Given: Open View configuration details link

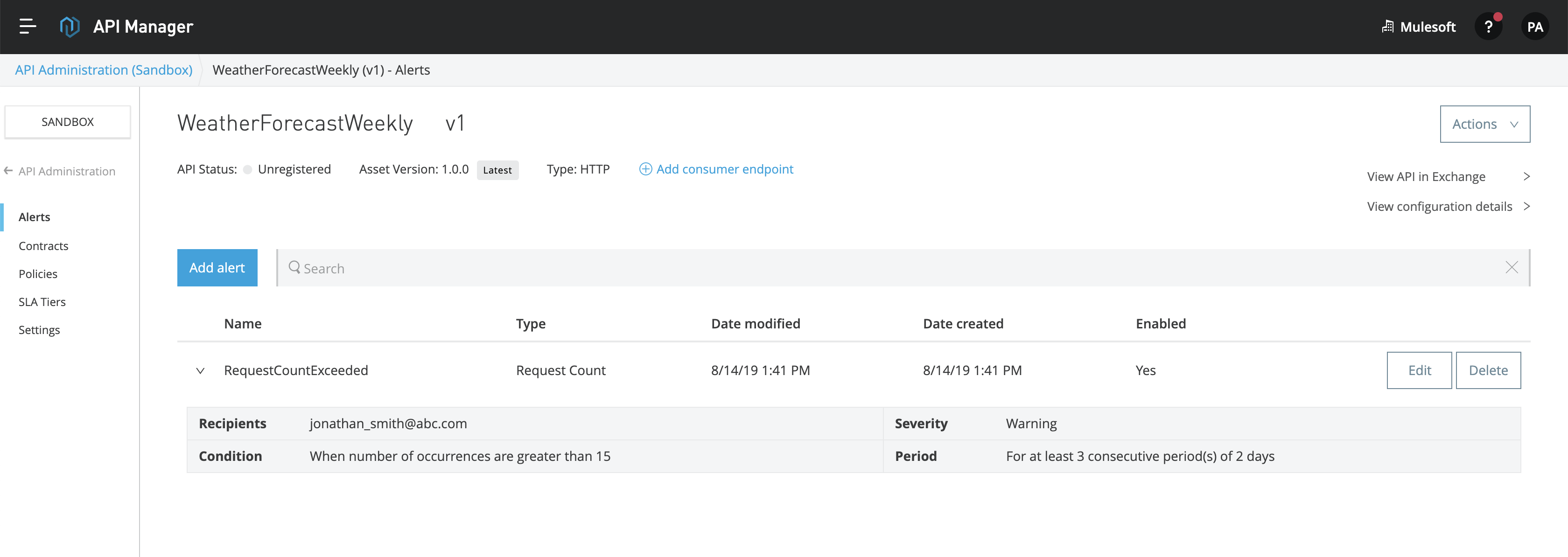Looking at the screenshot, I should tap(1440, 206).
